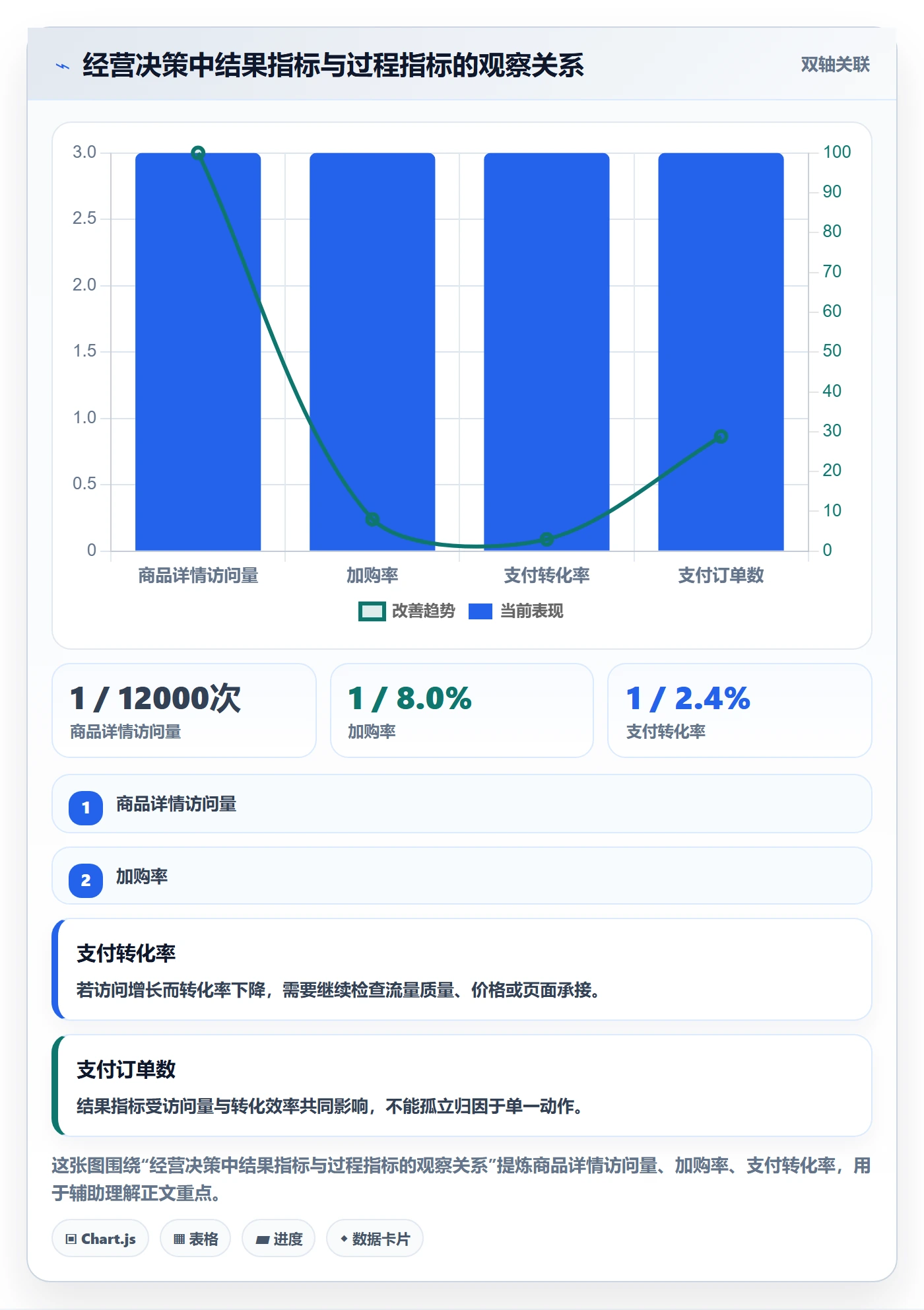
Task: Click the 商品详情访问量 label under 12000次
Action: coord(125,732)
